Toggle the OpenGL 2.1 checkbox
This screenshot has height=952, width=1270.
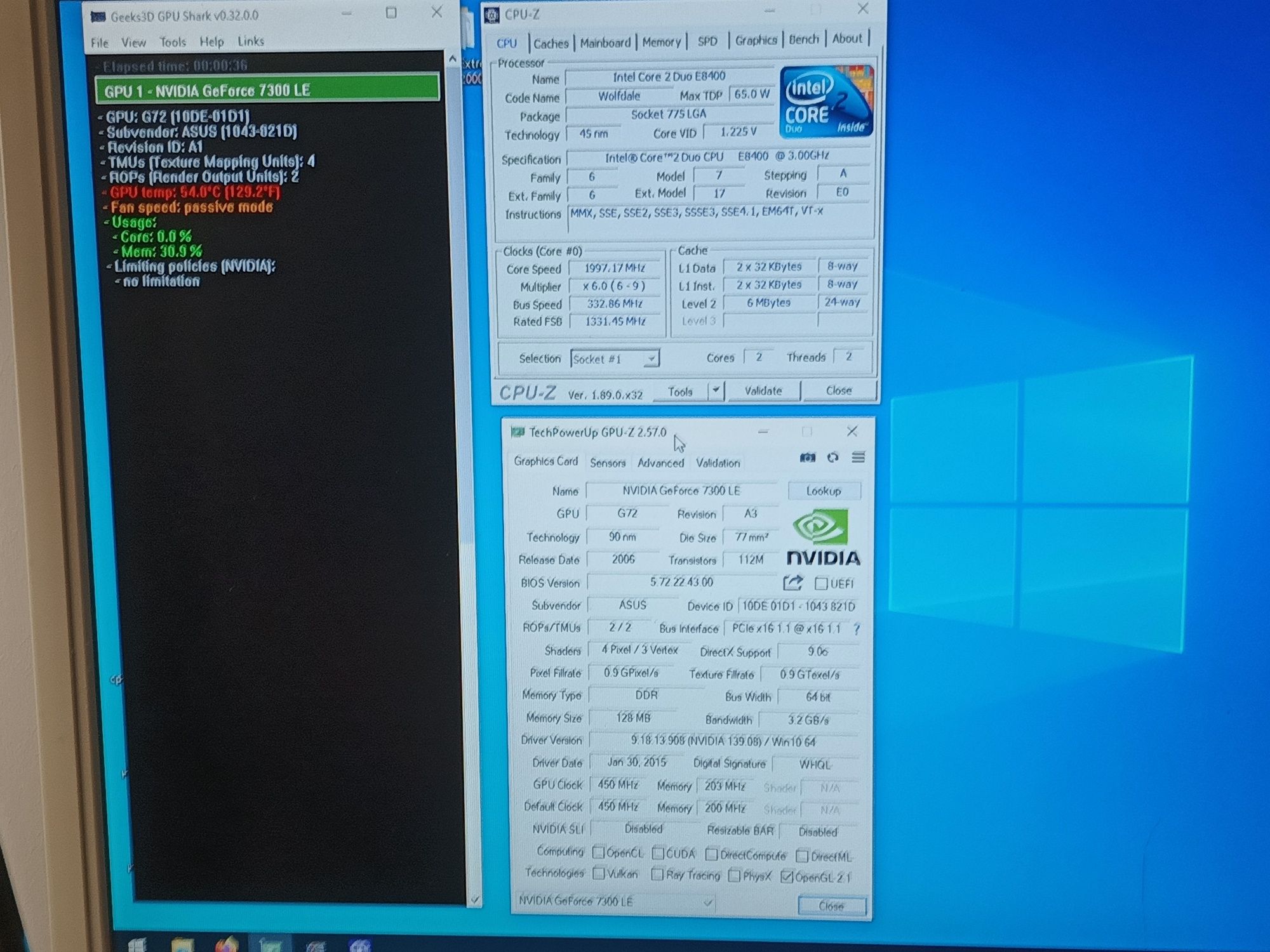pos(787,877)
